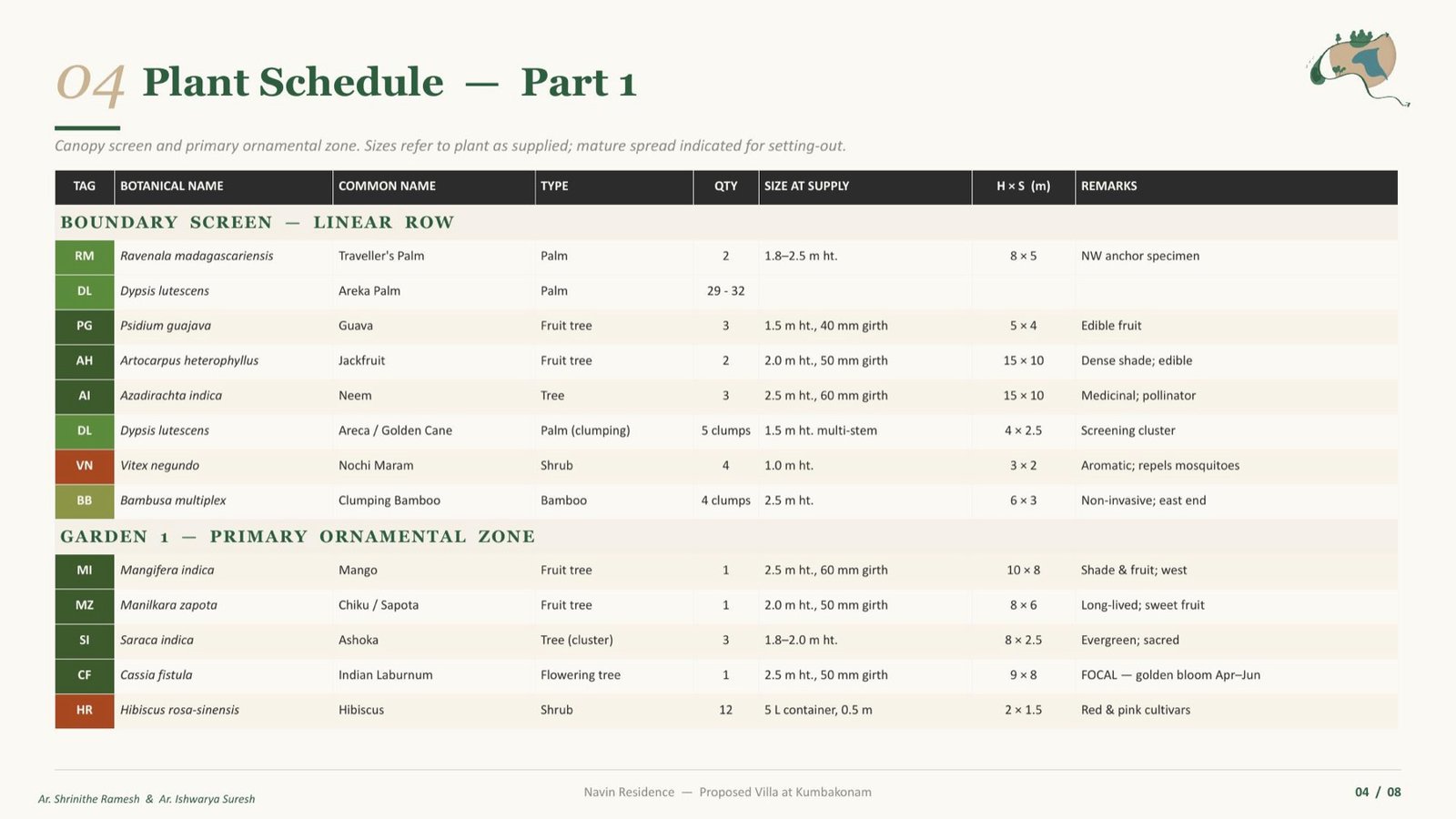Select Nochi Maram common name
The width and height of the screenshot is (1456, 819).
[376, 466]
